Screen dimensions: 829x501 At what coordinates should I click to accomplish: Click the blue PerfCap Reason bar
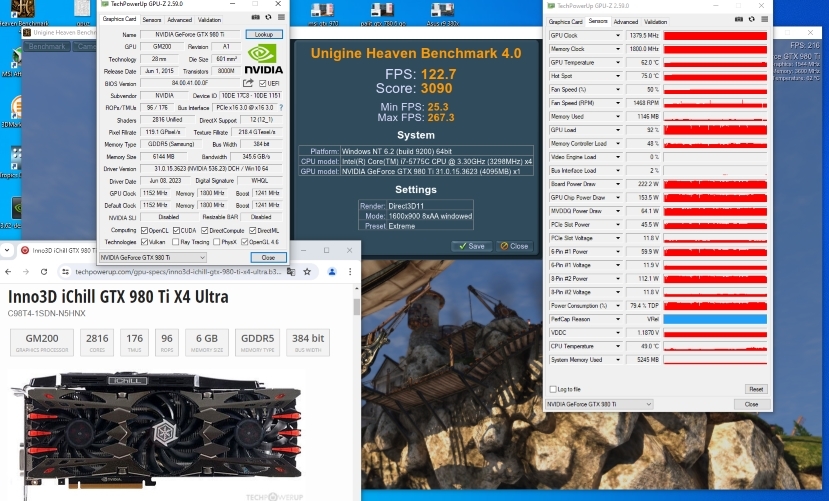[x=715, y=319]
